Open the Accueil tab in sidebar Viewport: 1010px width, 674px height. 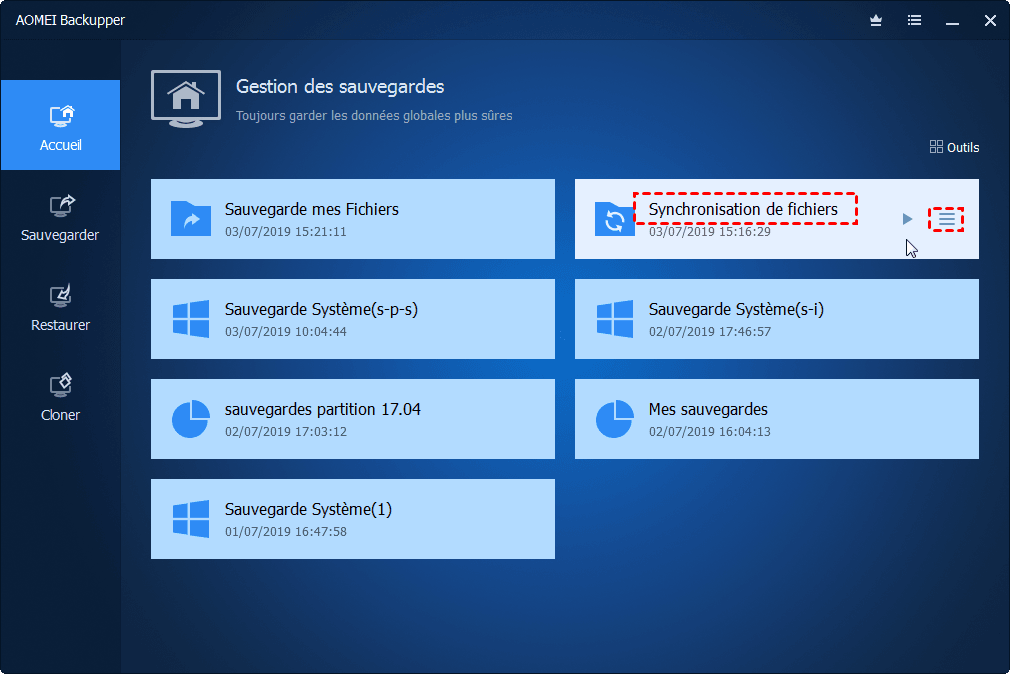tap(61, 125)
